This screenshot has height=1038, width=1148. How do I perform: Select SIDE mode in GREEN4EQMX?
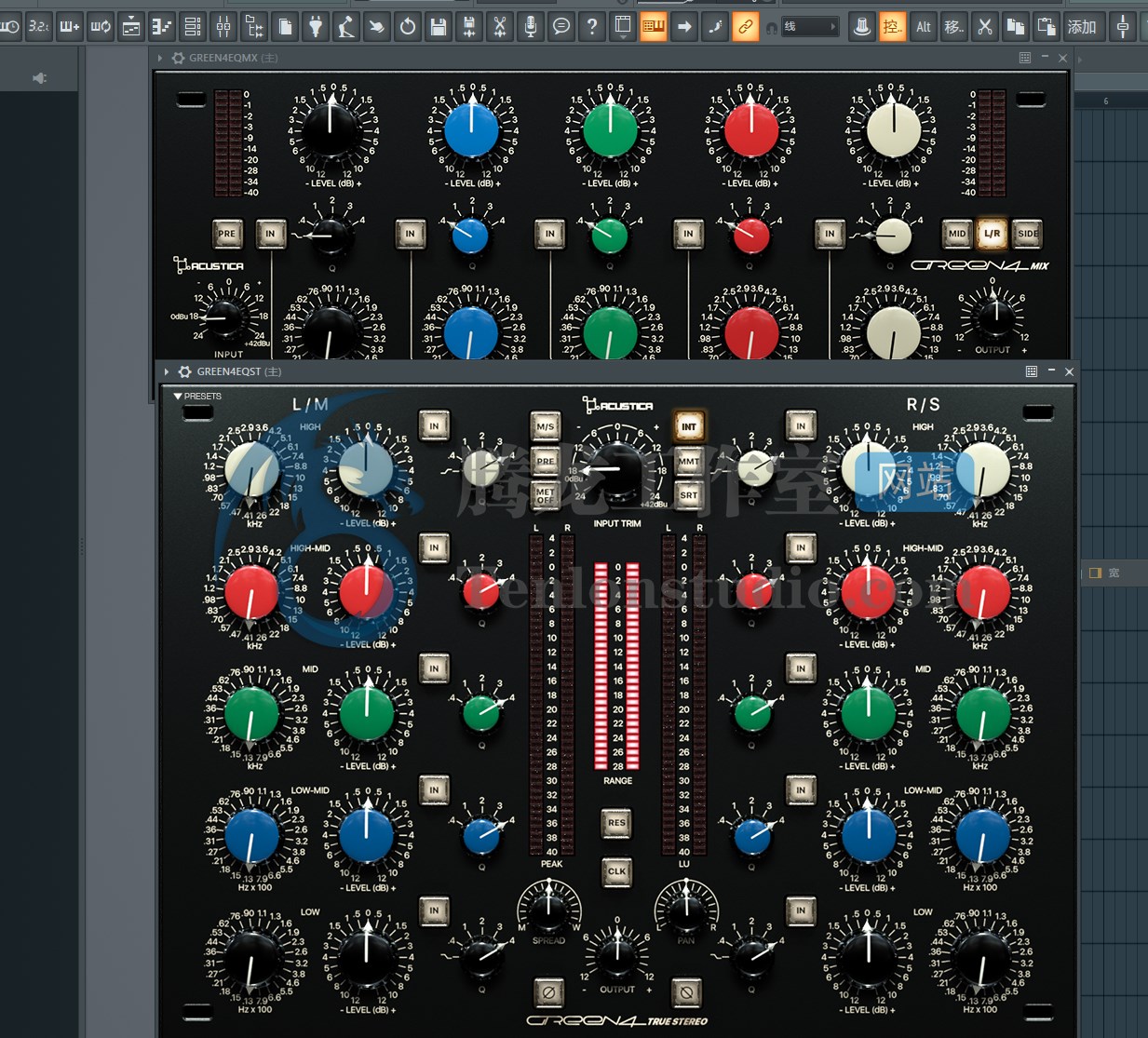pyautogui.click(x=1027, y=234)
